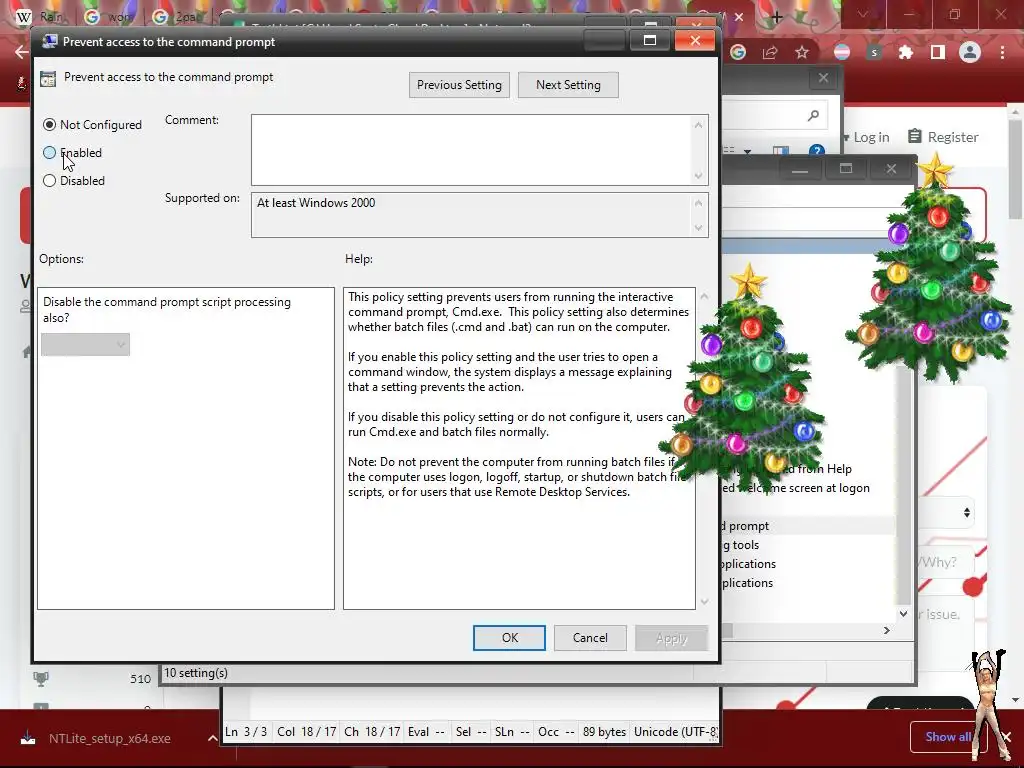Click the NTLite_setup_x64.exe download item
The width and height of the screenshot is (1024, 768).
pyautogui.click(x=109, y=739)
